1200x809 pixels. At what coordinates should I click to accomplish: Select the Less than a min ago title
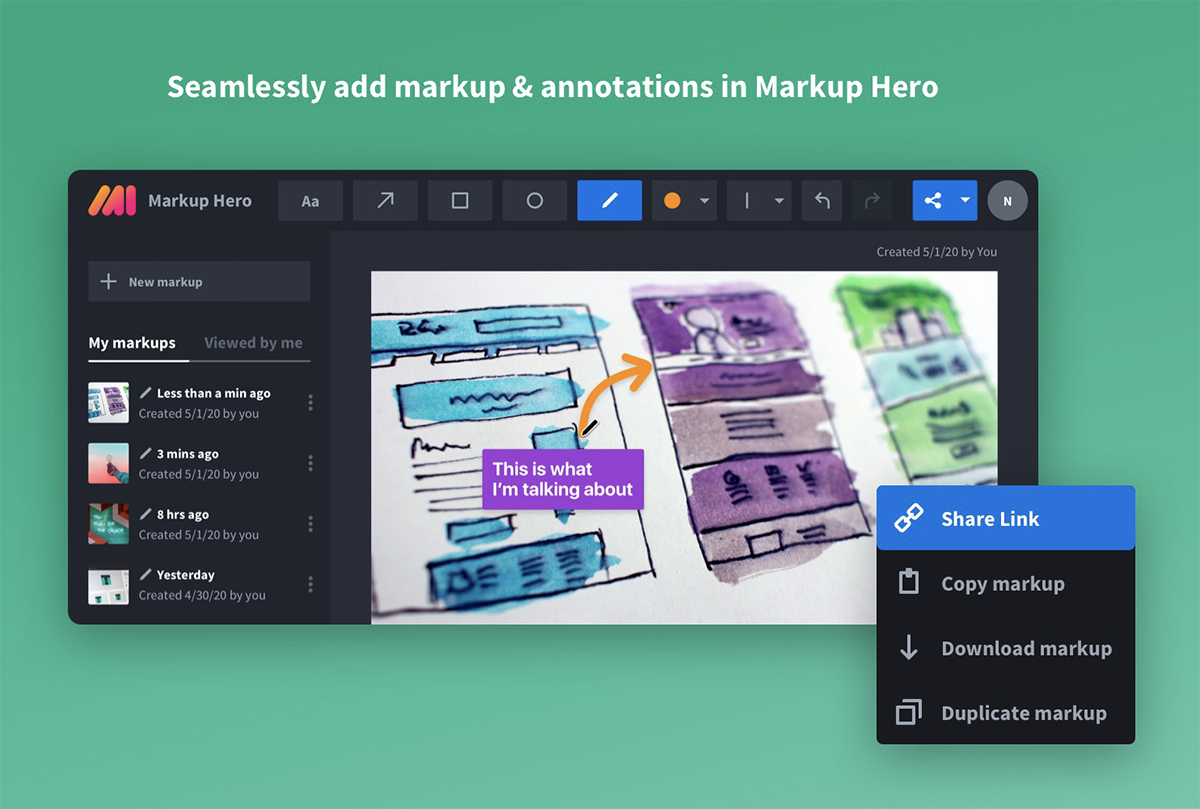[214, 393]
